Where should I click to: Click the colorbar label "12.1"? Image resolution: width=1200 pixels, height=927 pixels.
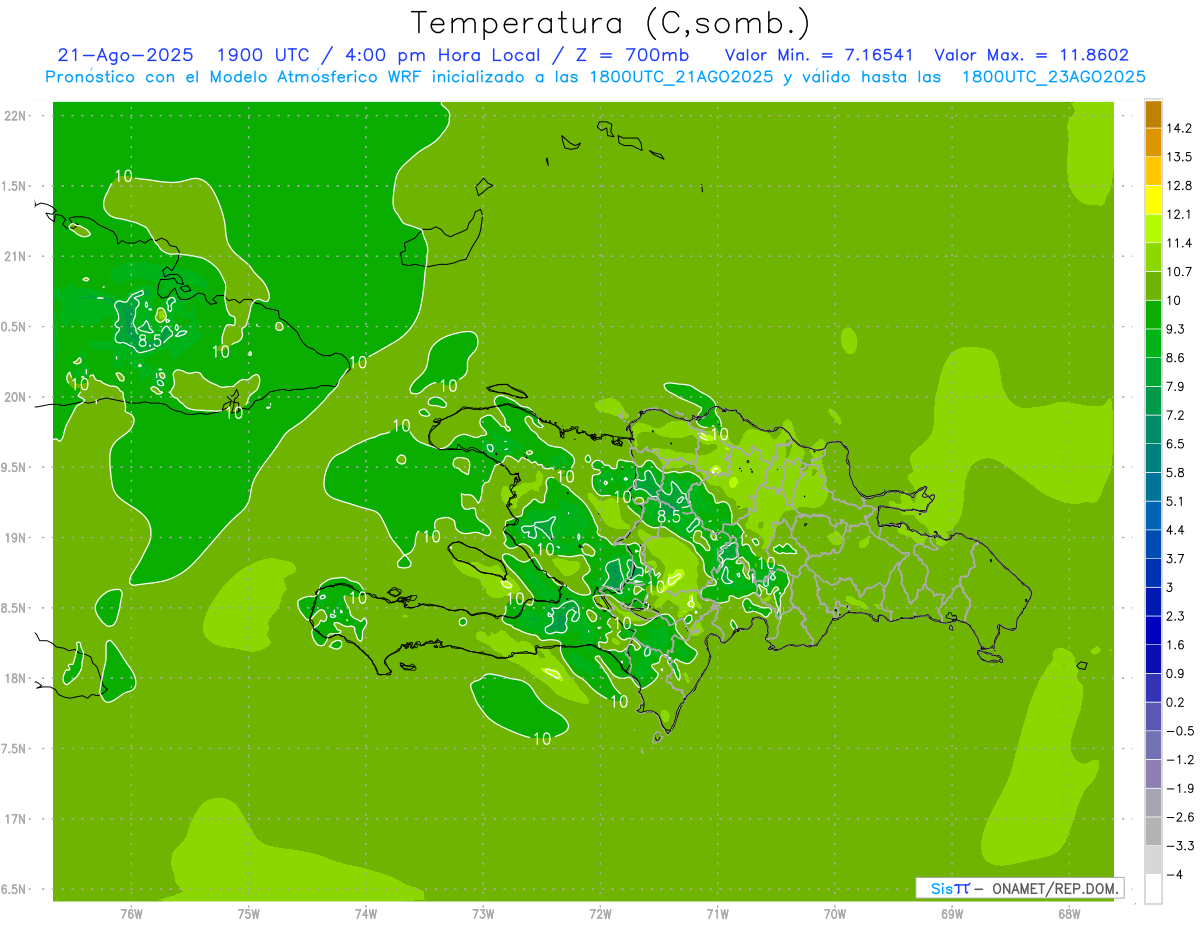pos(1178,214)
